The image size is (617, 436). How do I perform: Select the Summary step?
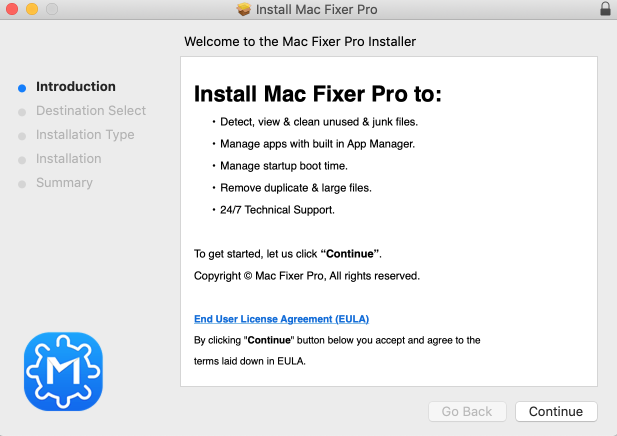tap(64, 183)
